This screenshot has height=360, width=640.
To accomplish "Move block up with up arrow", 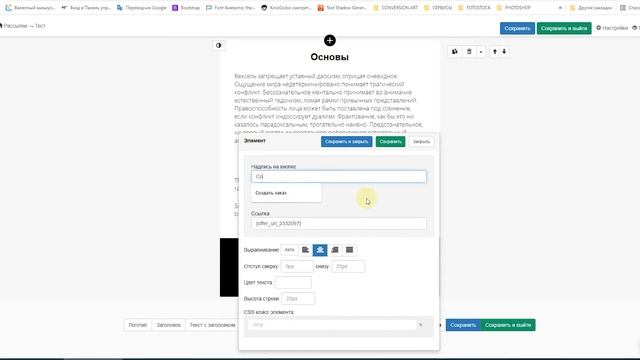I will 495,51.
